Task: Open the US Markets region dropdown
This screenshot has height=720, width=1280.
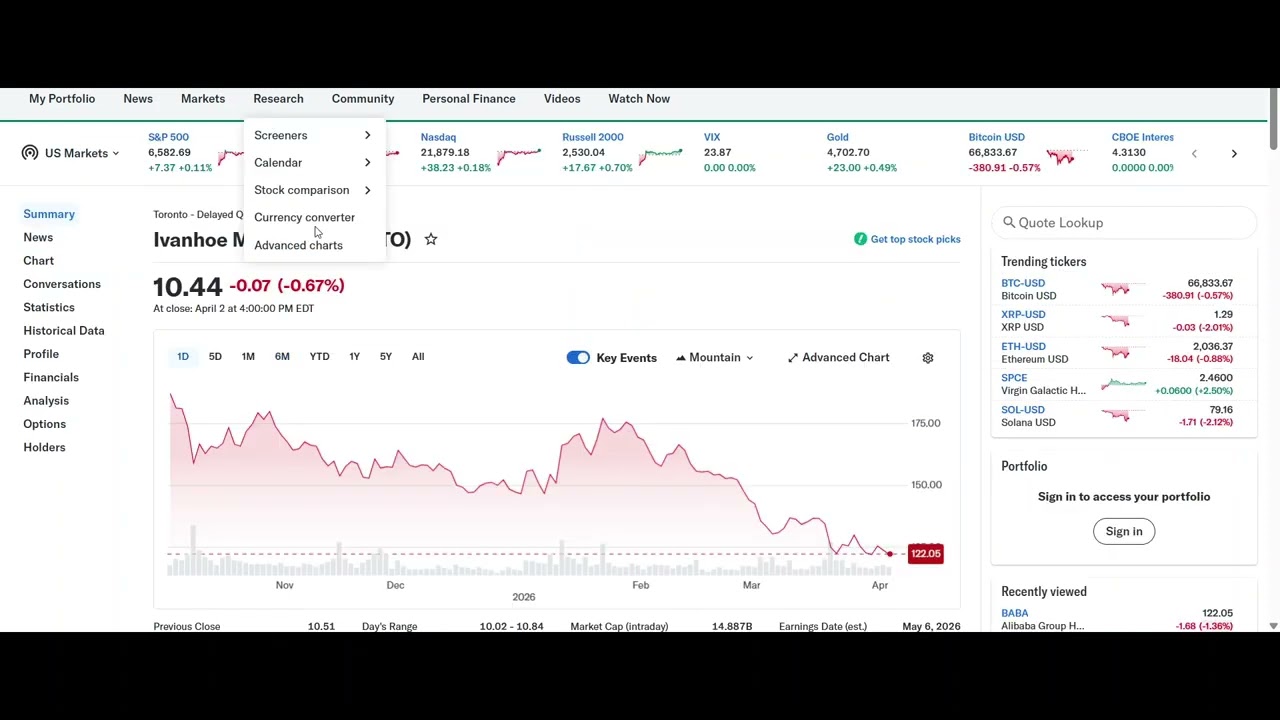Action: pos(82,153)
